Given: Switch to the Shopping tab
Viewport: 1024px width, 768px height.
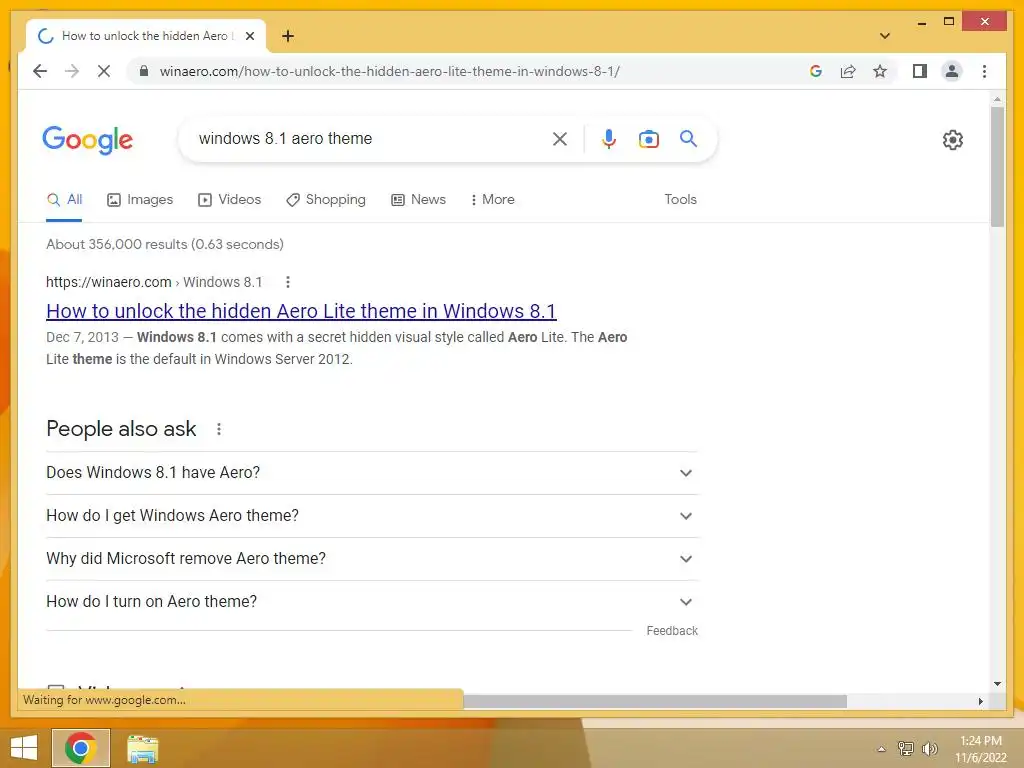Looking at the screenshot, I should point(326,200).
